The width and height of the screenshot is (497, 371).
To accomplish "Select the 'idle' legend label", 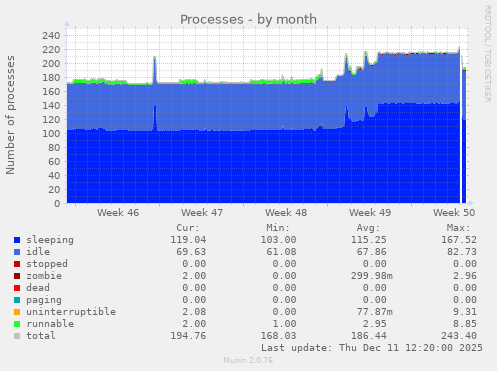I will click(38, 252).
